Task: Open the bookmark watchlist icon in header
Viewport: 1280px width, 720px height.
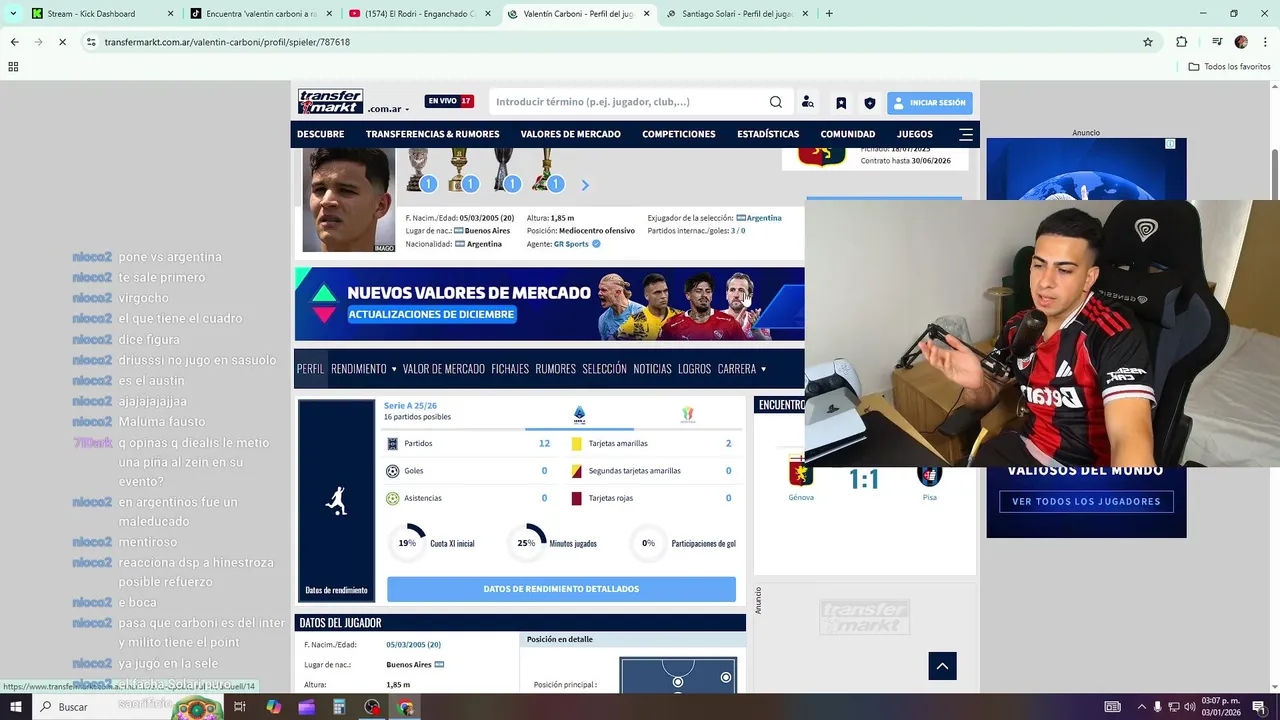Action: 841,102
